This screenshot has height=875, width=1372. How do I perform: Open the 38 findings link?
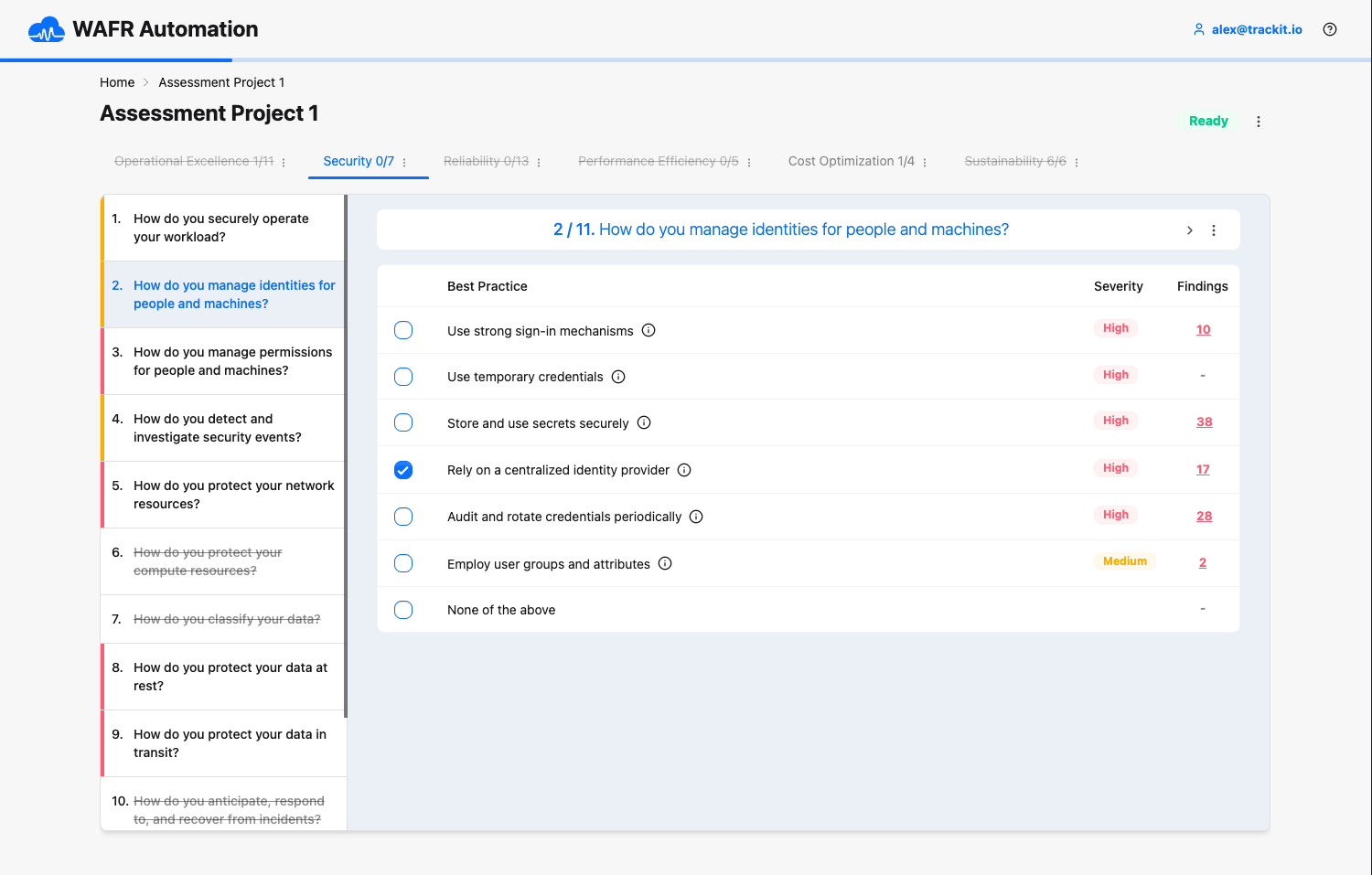[x=1204, y=421]
